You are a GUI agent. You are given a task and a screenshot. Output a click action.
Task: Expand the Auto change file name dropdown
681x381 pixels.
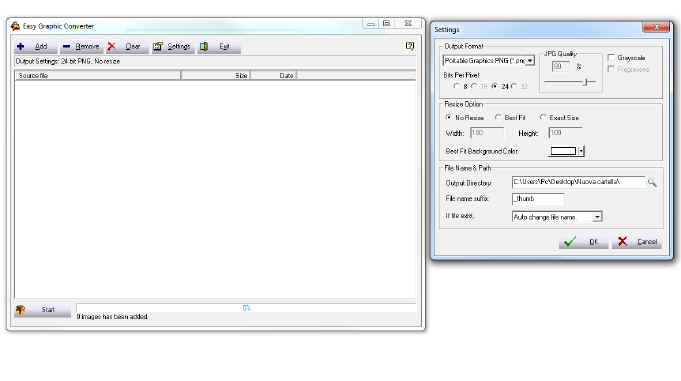point(598,217)
